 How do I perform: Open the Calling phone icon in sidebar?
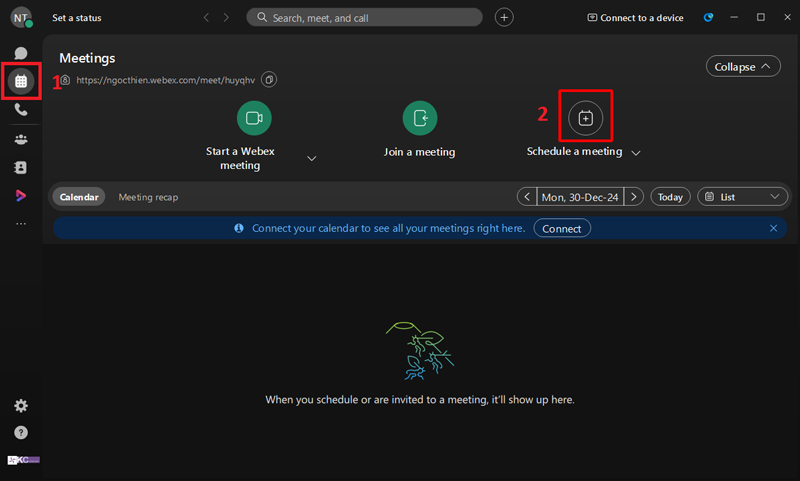[21, 109]
